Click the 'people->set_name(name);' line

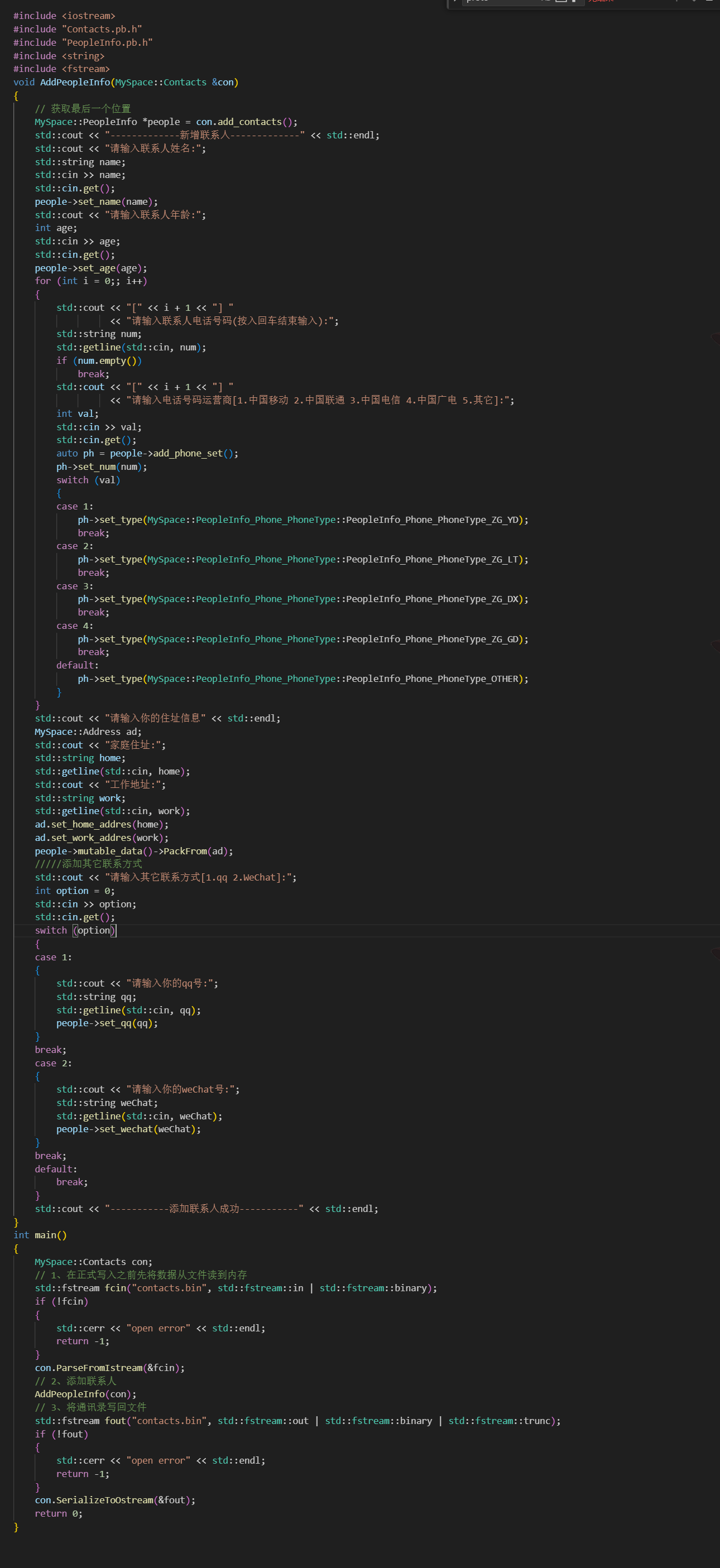point(96,201)
